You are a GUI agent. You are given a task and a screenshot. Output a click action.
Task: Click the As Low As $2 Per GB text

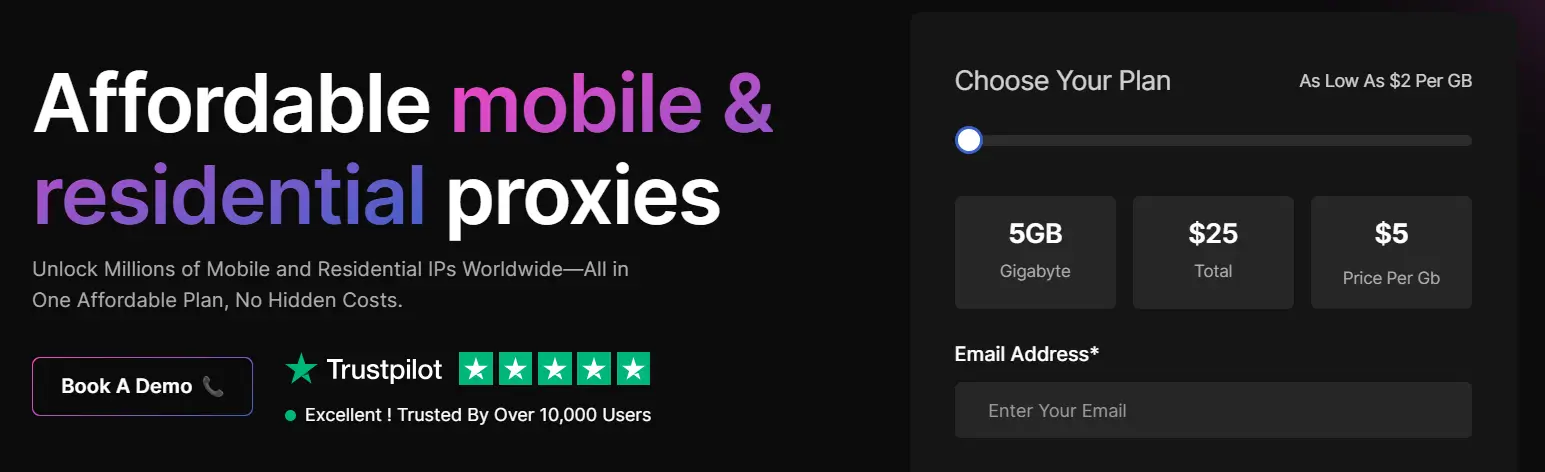(1385, 81)
